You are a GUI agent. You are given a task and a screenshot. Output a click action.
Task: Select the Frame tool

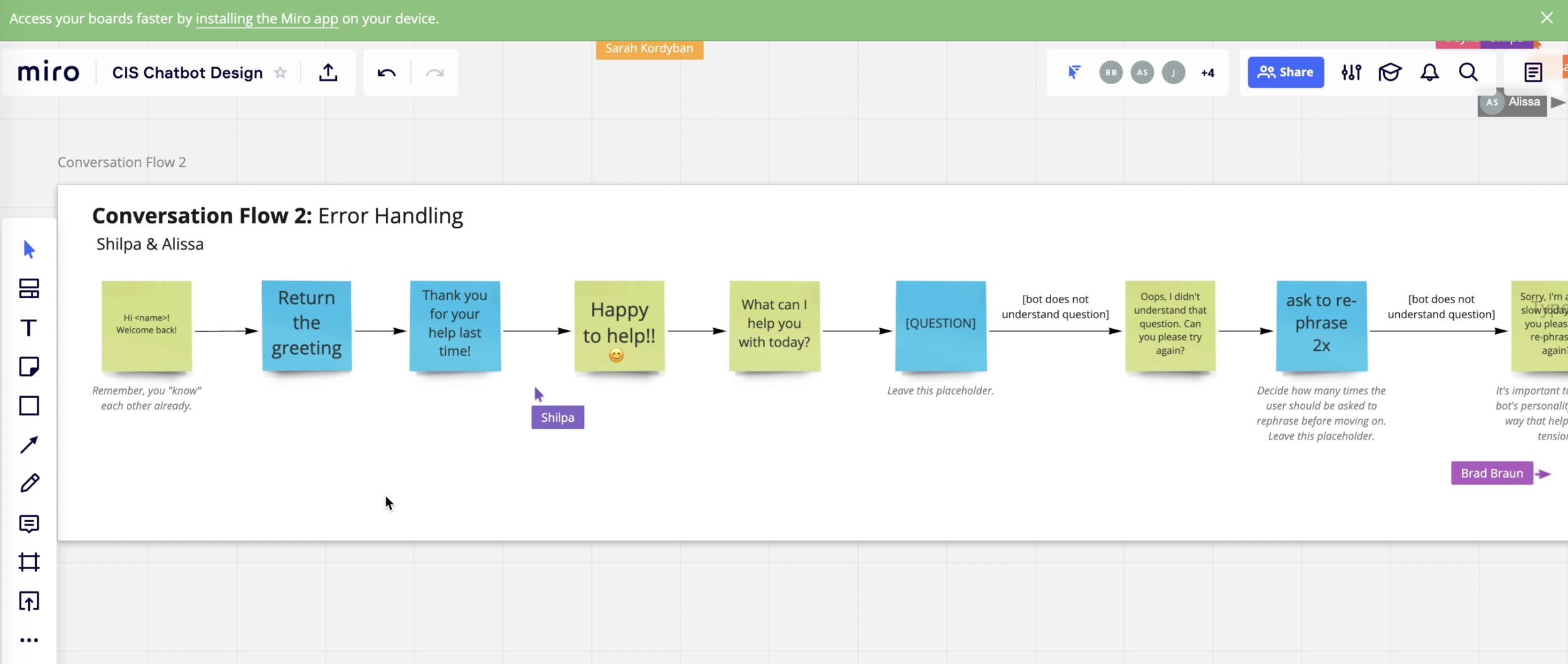[29, 562]
